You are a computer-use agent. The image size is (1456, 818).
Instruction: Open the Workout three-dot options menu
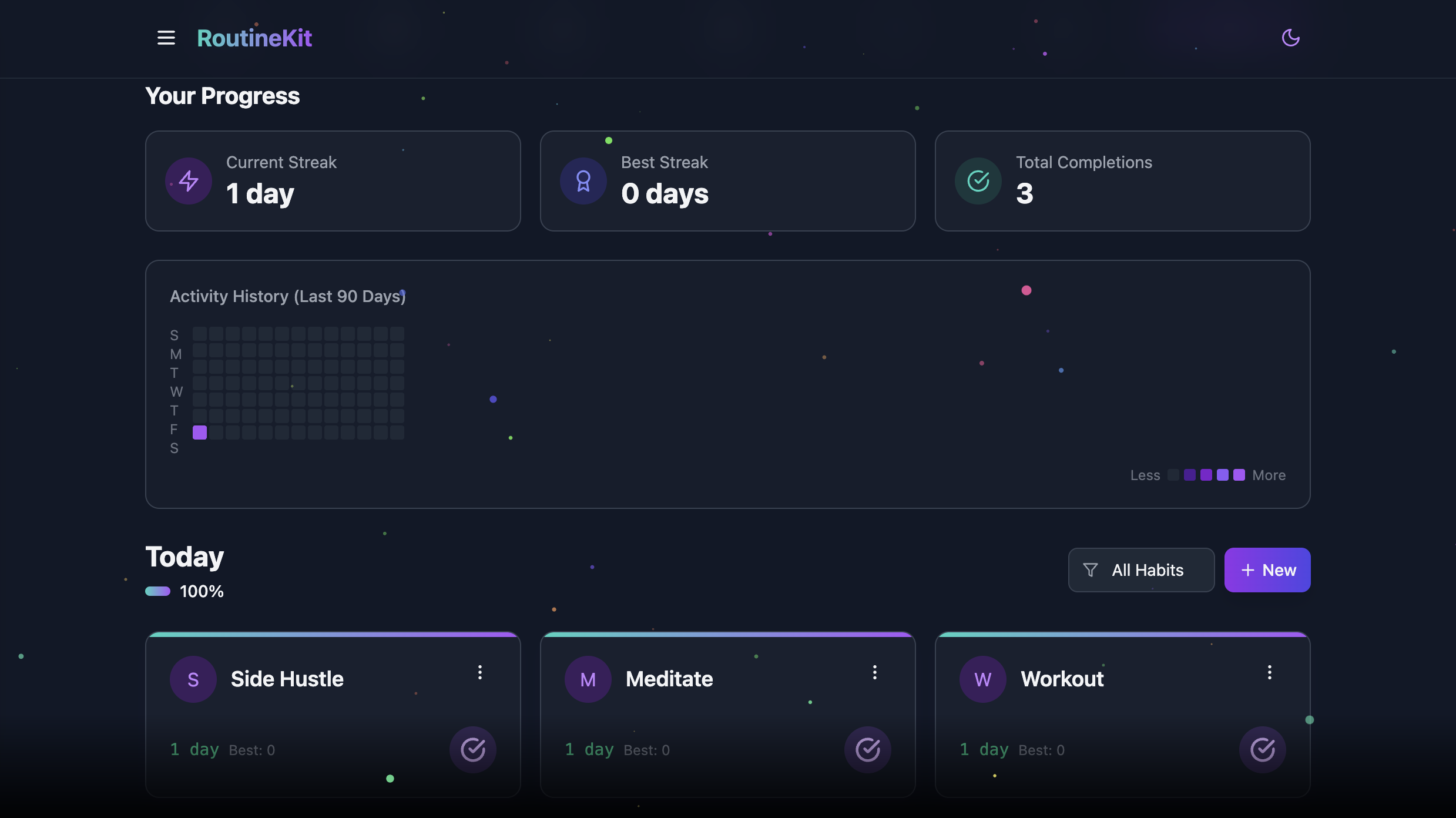point(1270,672)
